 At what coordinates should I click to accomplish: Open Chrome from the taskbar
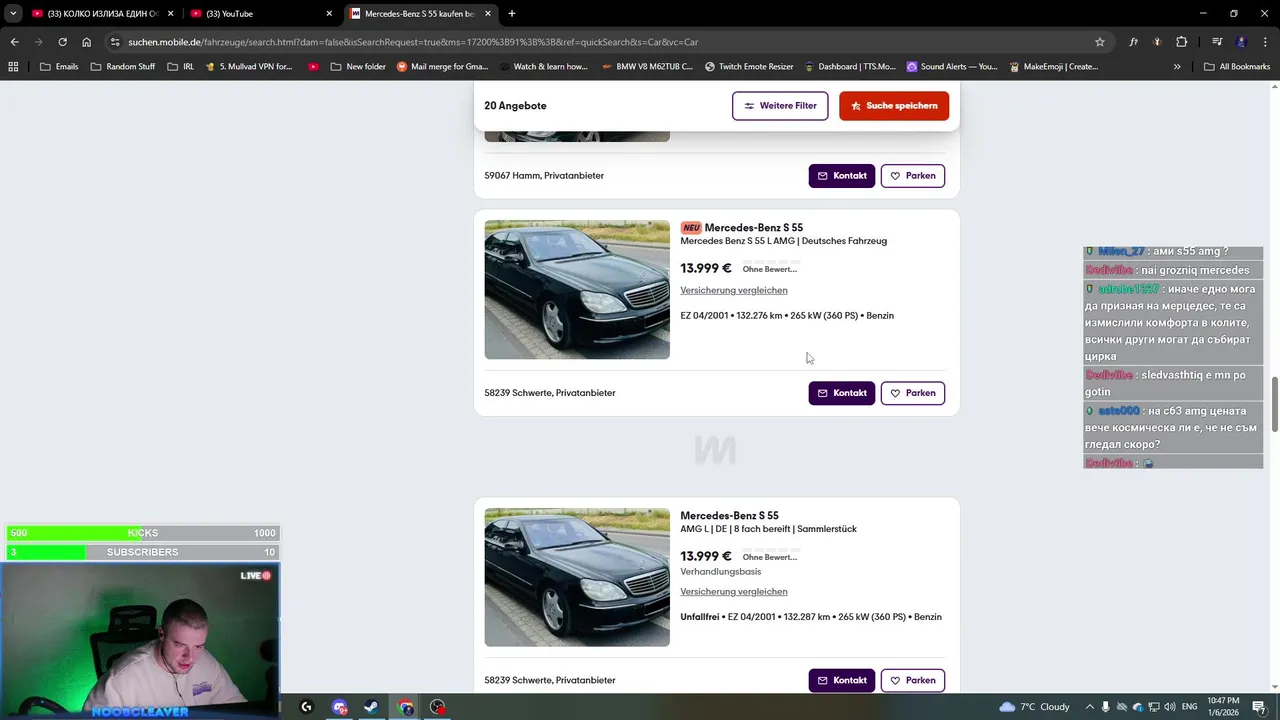(x=406, y=707)
